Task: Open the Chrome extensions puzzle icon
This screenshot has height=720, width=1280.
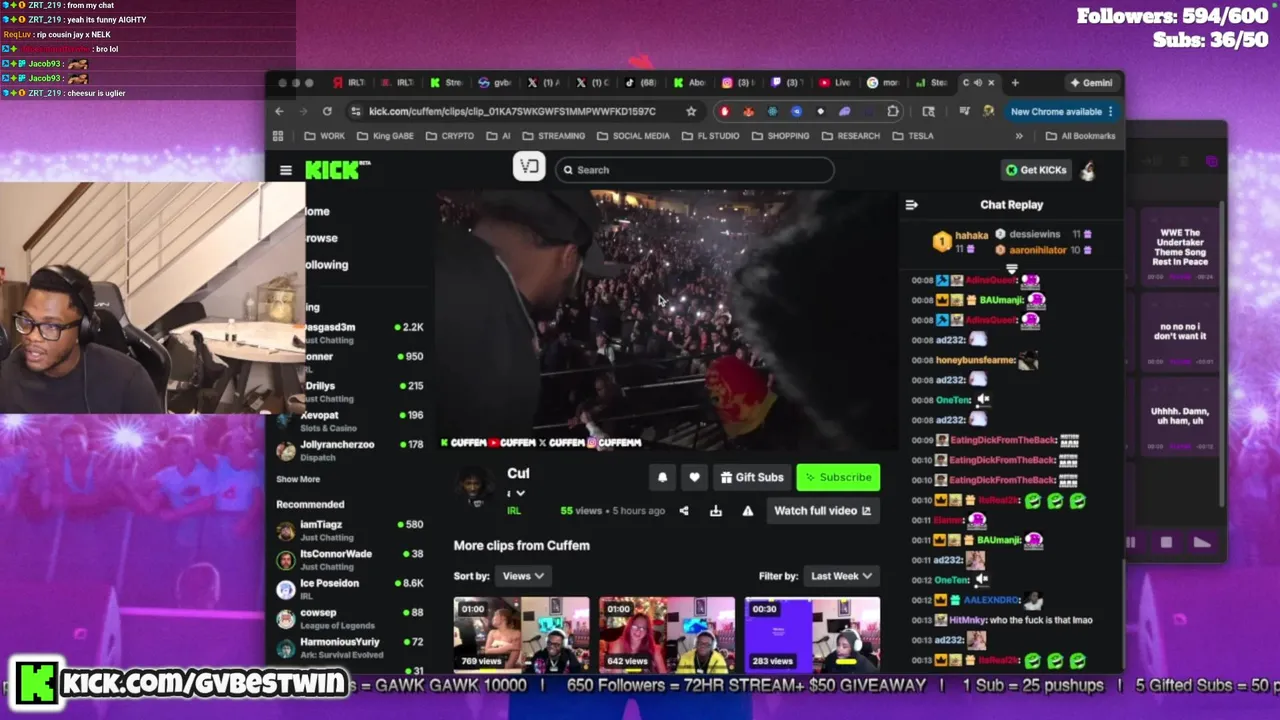Action: 893,111
